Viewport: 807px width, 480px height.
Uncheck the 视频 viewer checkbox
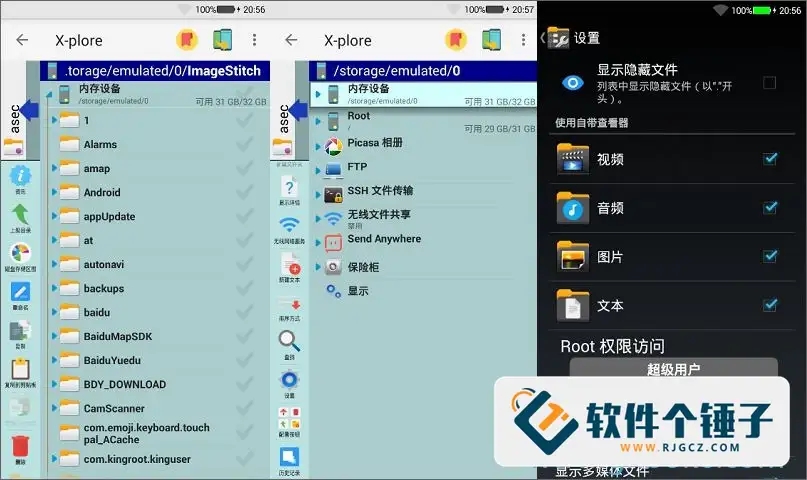click(770, 158)
